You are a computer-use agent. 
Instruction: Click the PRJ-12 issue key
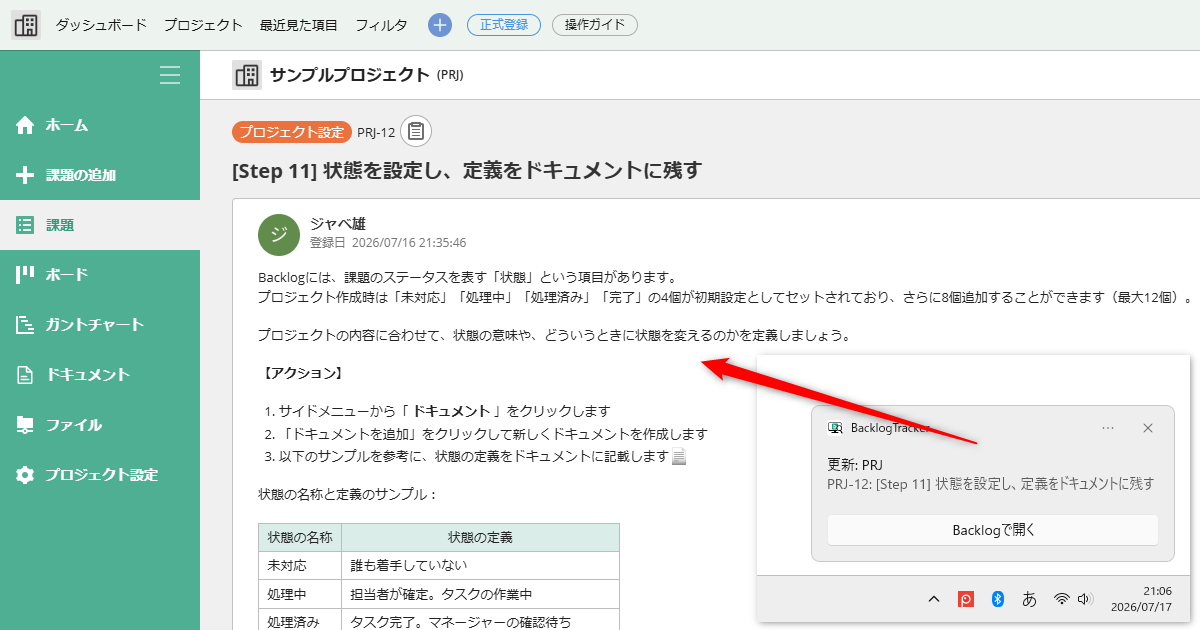376,132
